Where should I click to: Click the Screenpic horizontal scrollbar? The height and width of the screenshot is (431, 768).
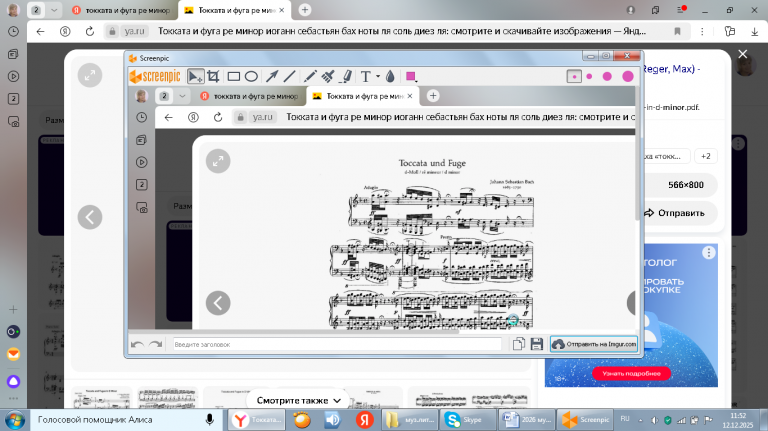tap(294, 332)
